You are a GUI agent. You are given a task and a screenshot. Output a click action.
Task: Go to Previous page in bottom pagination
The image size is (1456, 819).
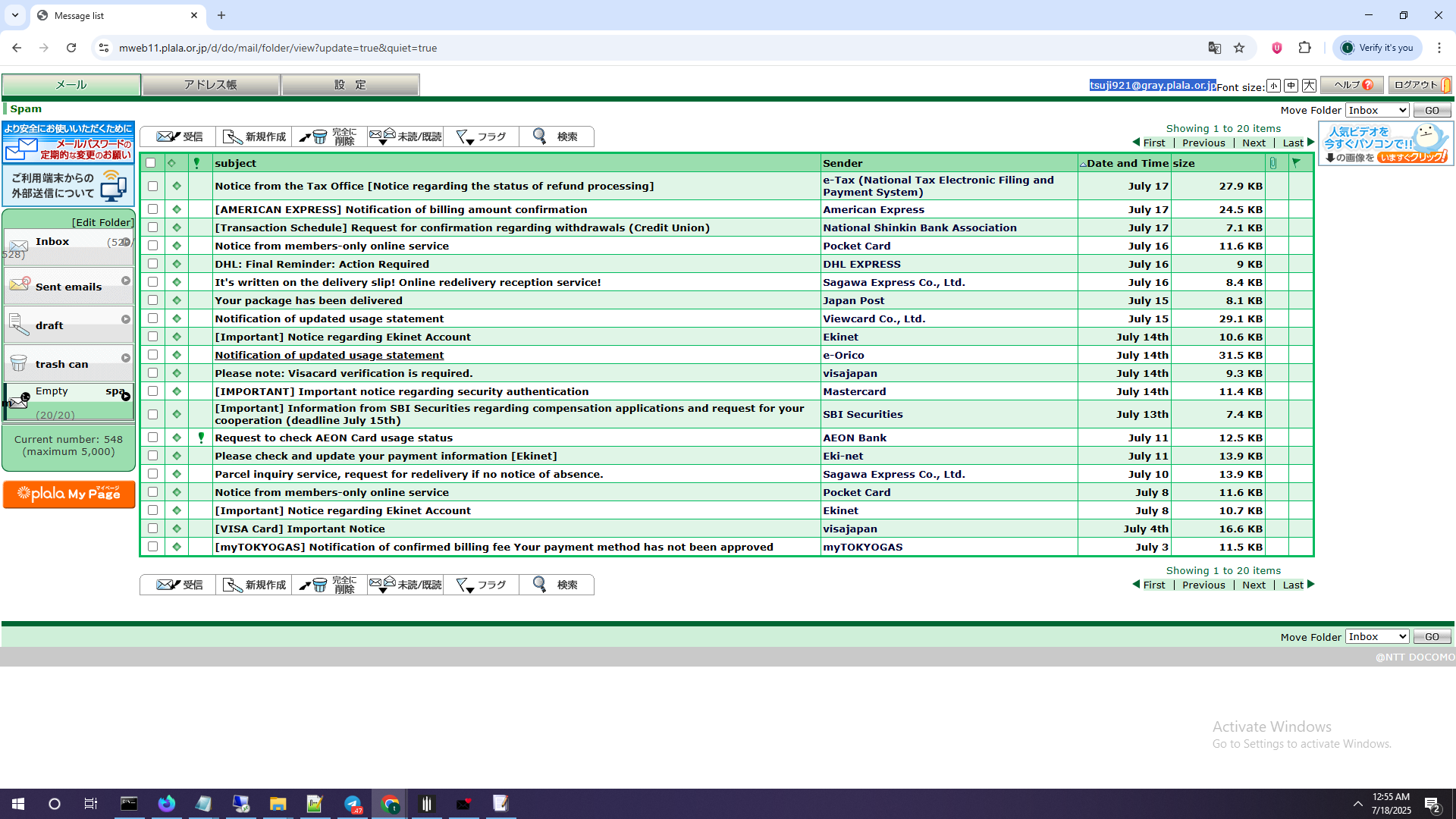pyautogui.click(x=1203, y=585)
